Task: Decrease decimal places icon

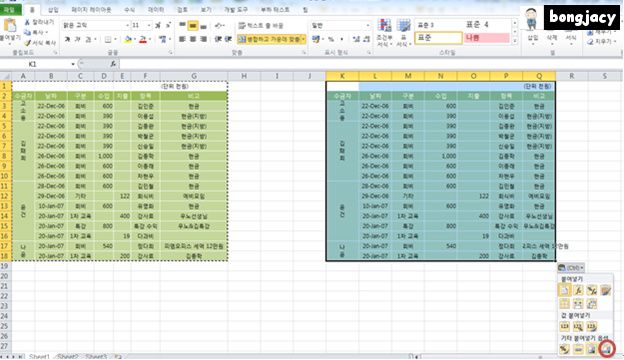Action: 366,39
